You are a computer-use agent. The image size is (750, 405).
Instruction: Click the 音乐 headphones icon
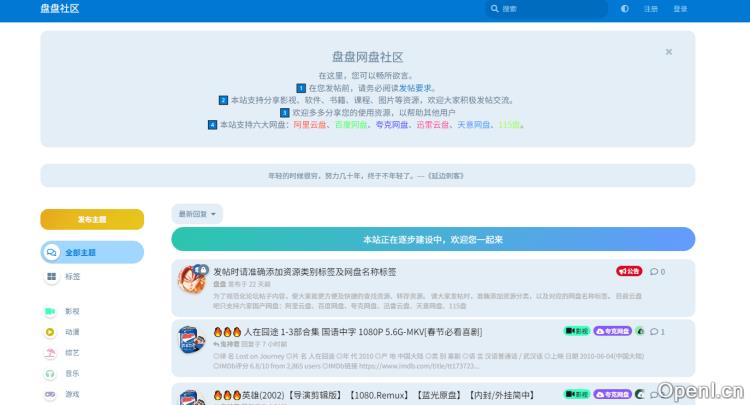49,374
